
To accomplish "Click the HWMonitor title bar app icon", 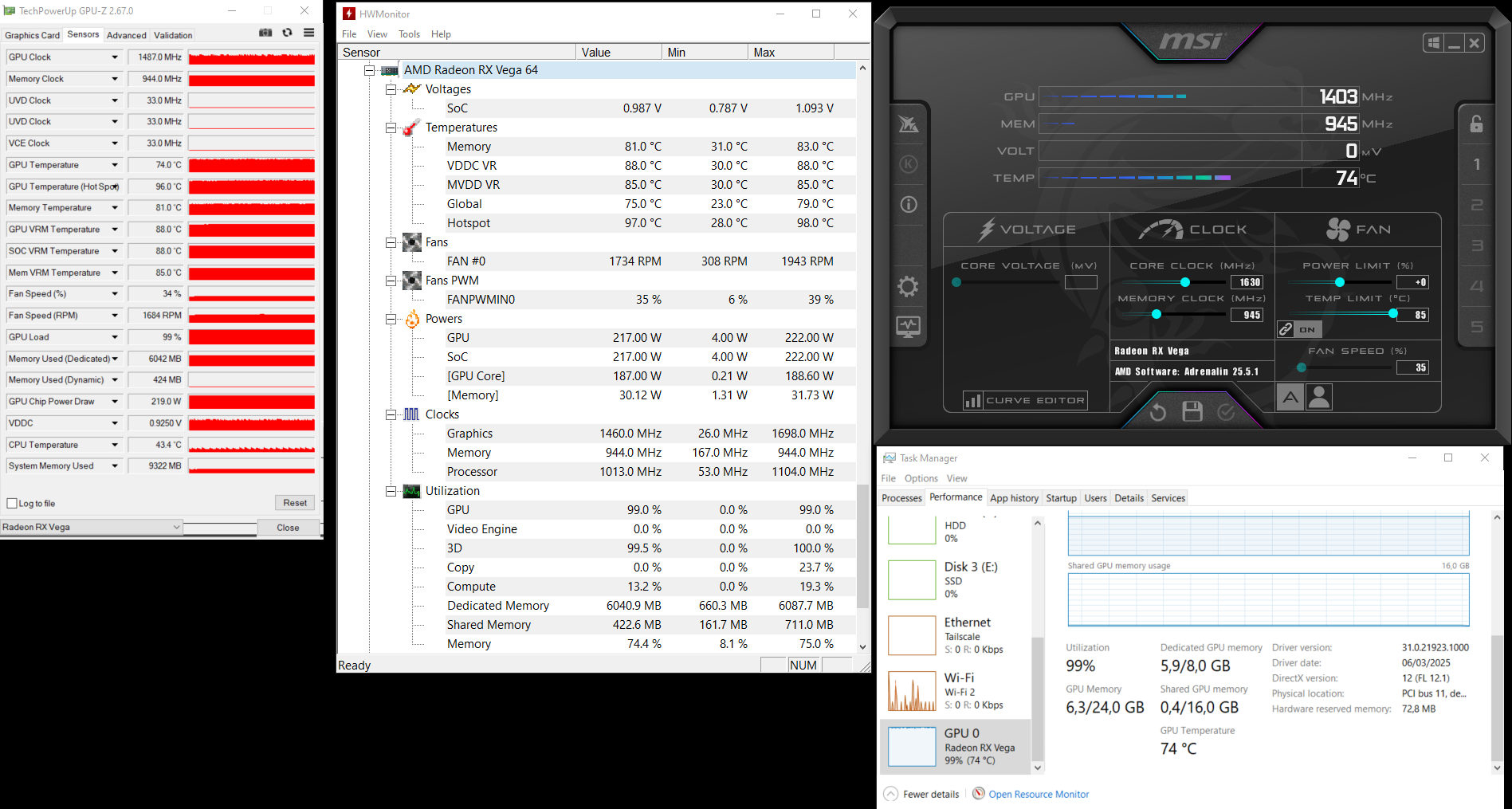I will point(348,14).
